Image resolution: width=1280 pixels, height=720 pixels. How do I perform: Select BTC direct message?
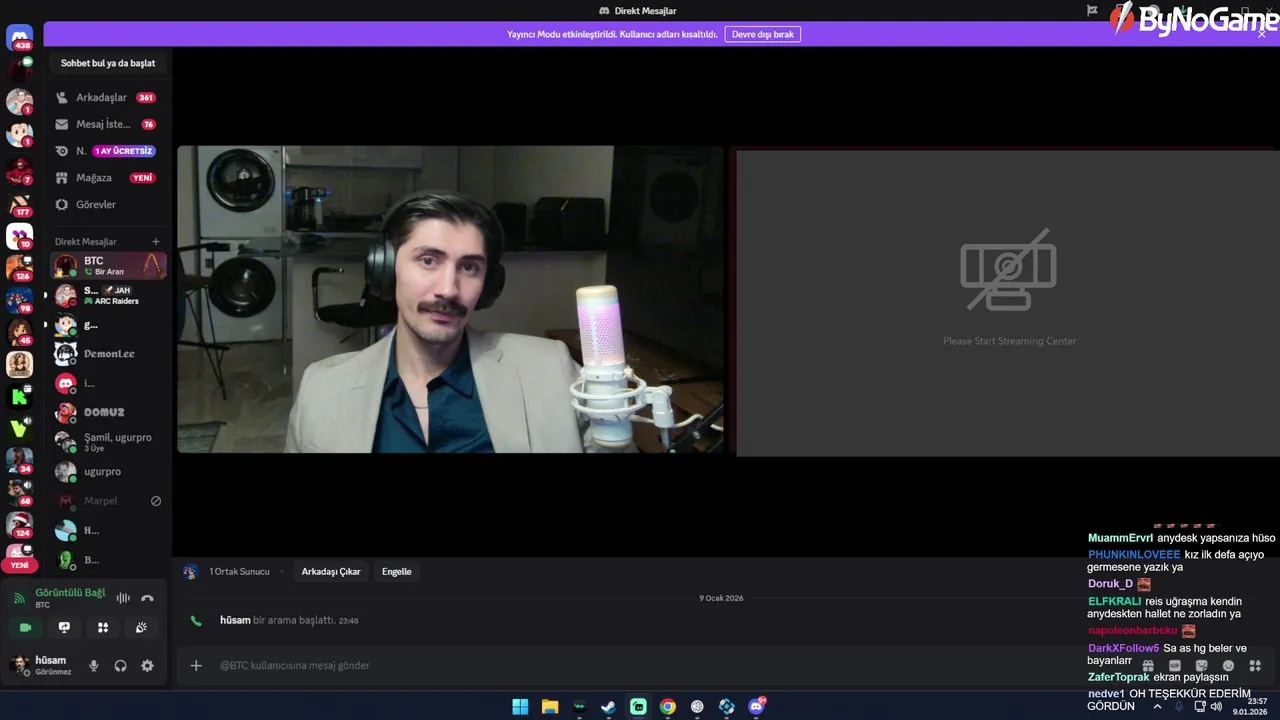point(108,265)
